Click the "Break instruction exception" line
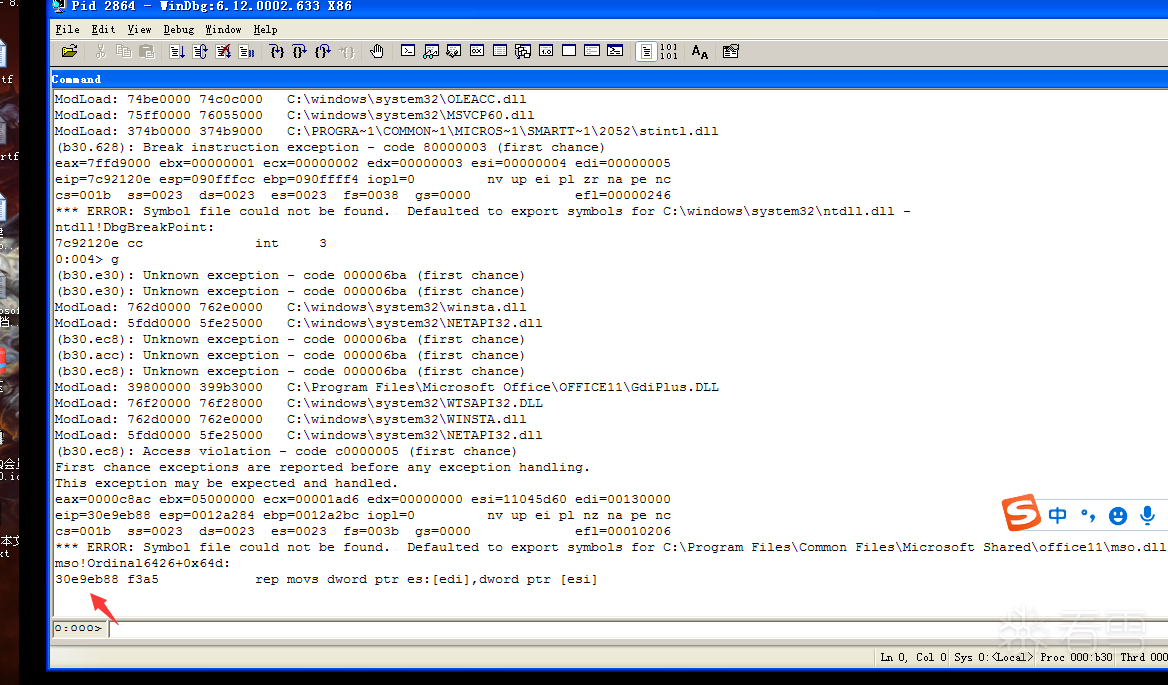This screenshot has width=1168, height=685. click(x=330, y=147)
